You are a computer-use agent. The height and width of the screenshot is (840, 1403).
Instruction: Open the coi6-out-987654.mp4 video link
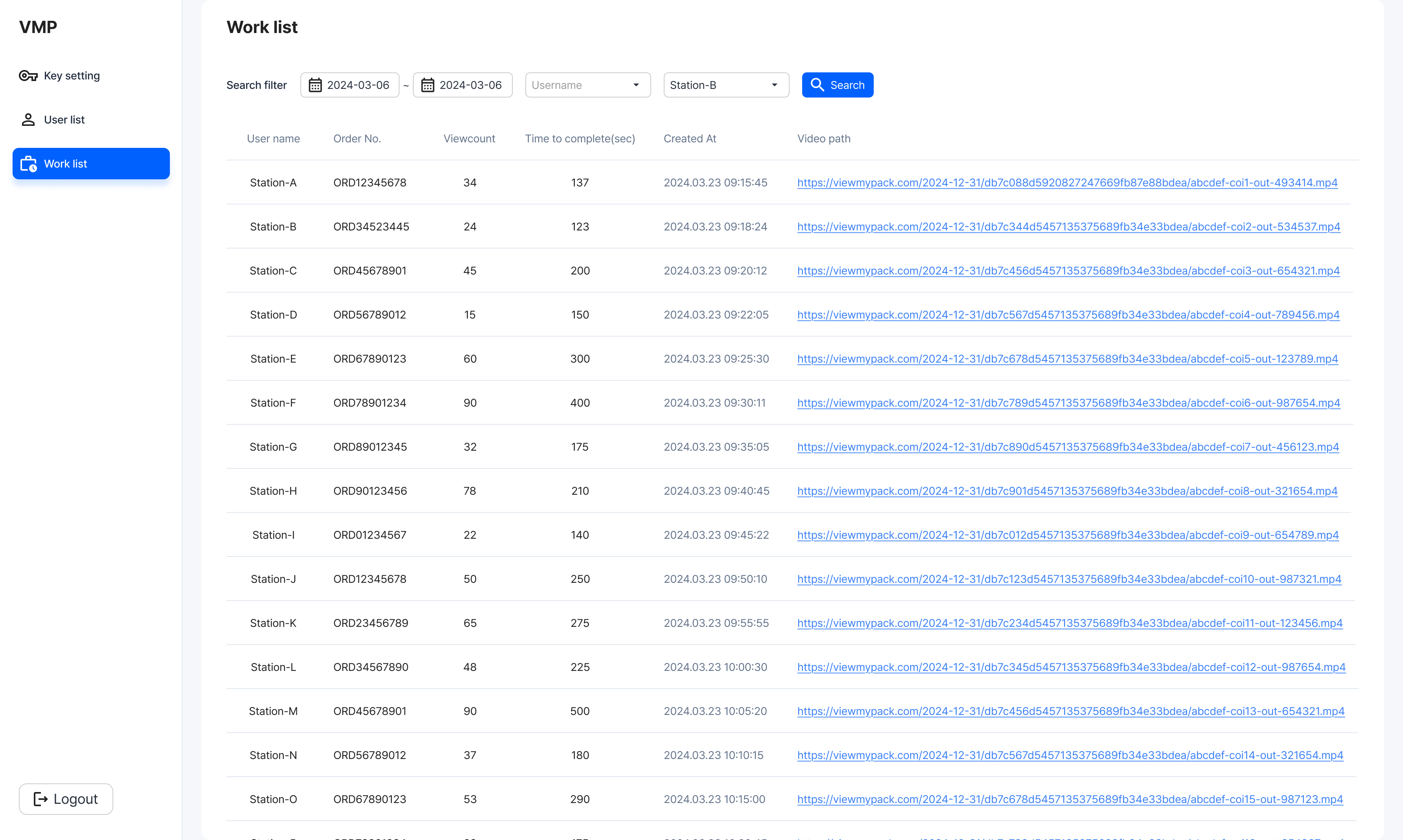coord(1068,403)
